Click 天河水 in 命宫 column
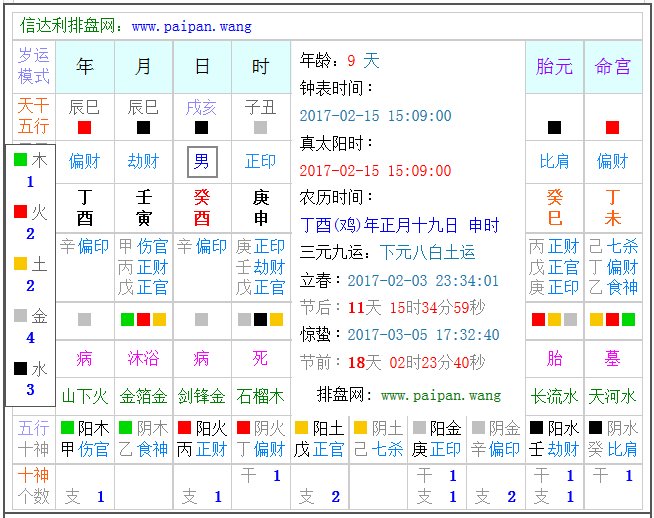Viewport: 654px width, 518px height. tap(613, 396)
